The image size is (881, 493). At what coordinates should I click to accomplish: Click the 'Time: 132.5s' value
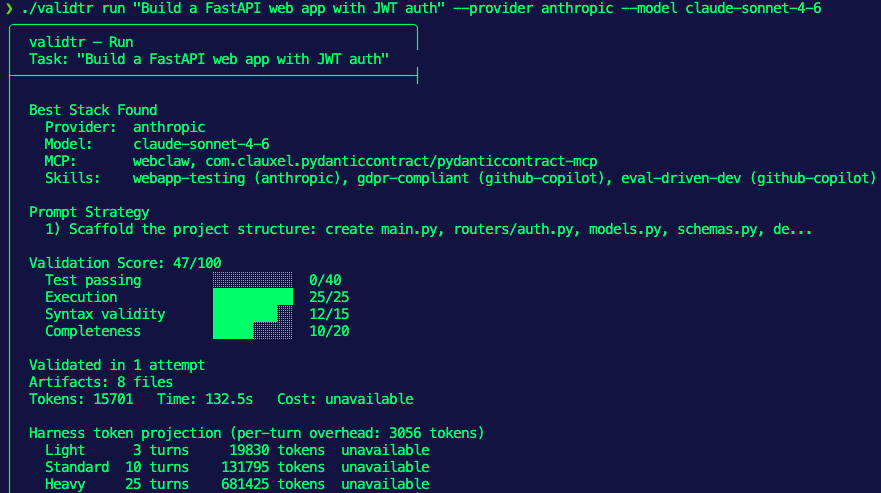(x=205, y=399)
